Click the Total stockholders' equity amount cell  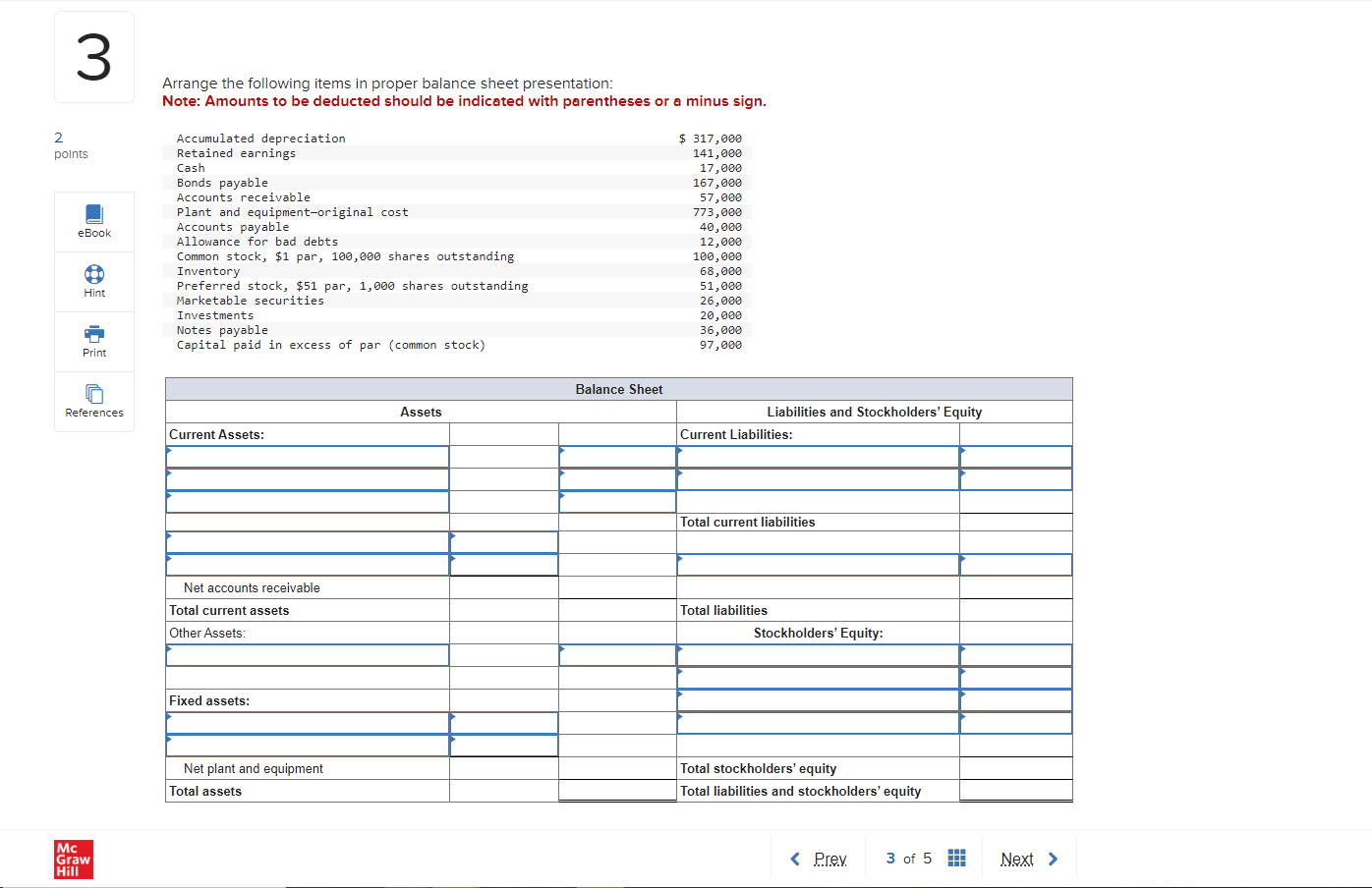pos(1016,768)
